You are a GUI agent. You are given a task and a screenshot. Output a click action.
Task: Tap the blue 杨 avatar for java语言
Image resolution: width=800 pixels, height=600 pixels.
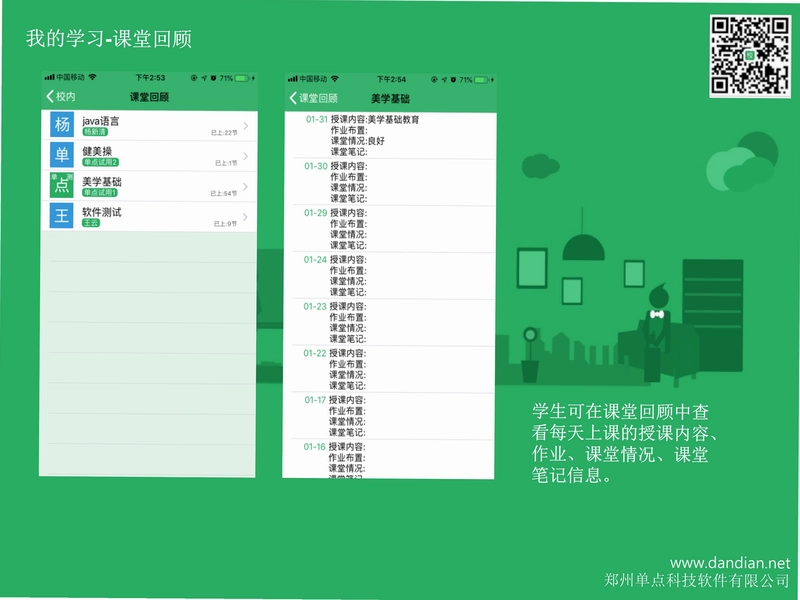pyautogui.click(x=62, y=124)
